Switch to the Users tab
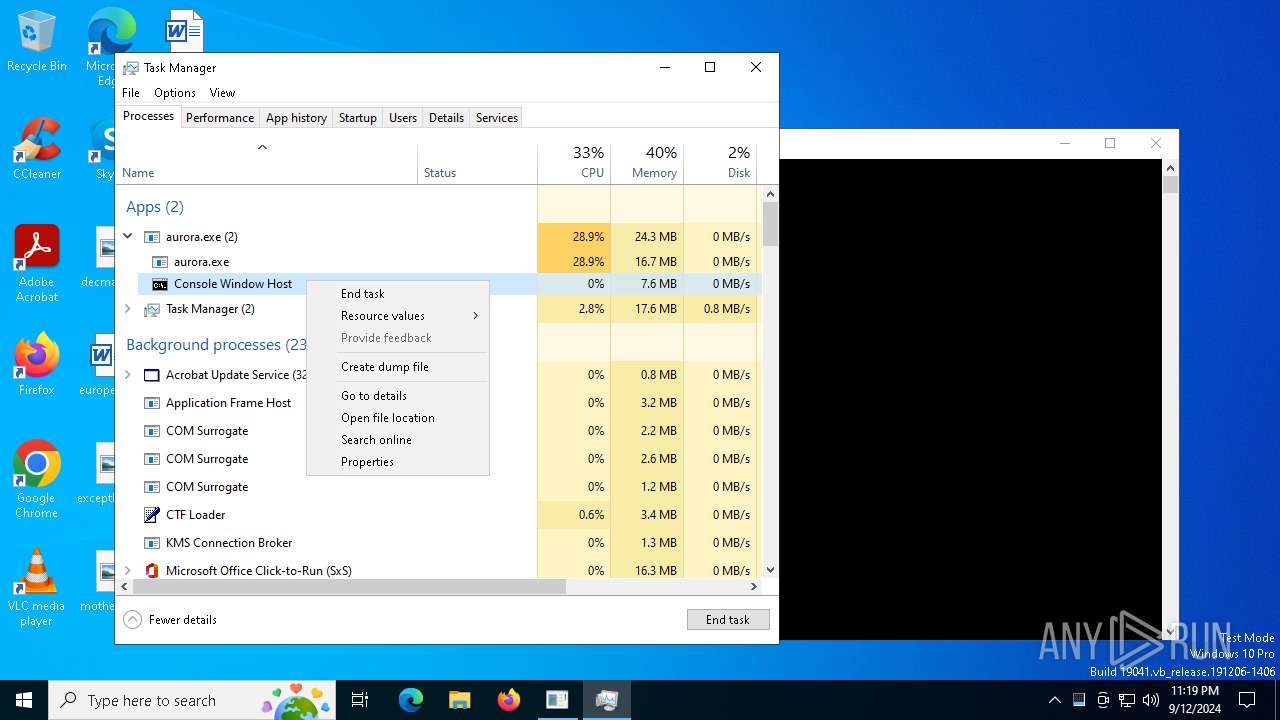Viewport: 1280px width, 720px height. tap(403, 118)
